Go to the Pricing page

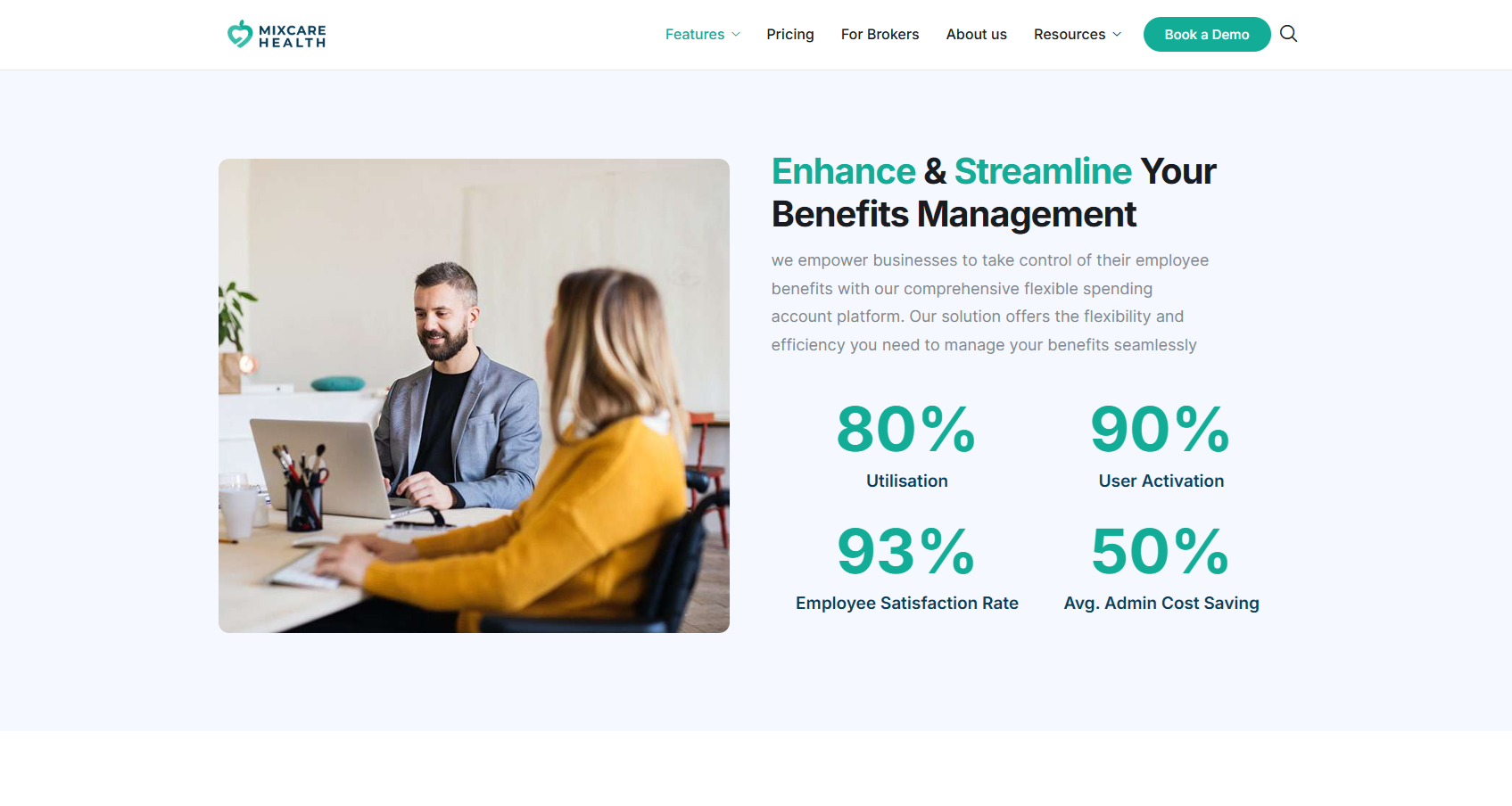pos(789,35)
